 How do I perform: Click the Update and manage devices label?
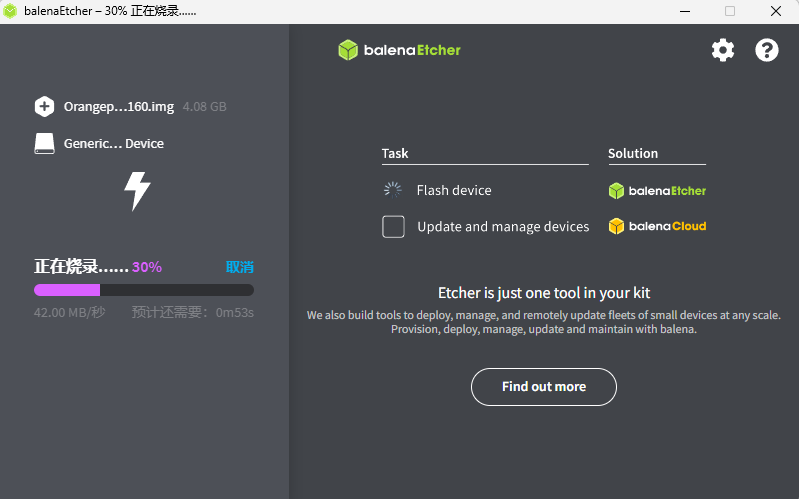[x=503, y=227]
